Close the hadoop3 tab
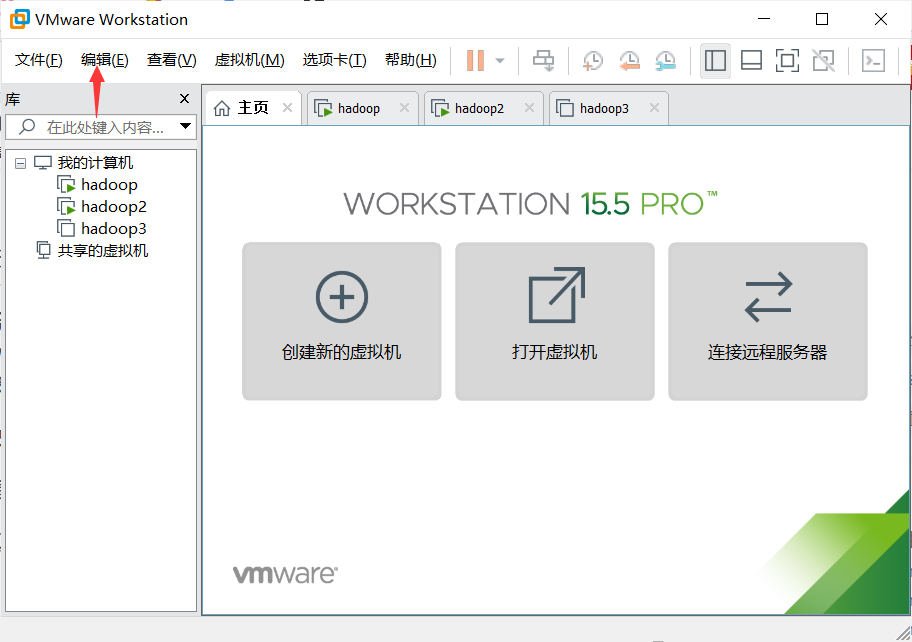 [x=654, y=108]
